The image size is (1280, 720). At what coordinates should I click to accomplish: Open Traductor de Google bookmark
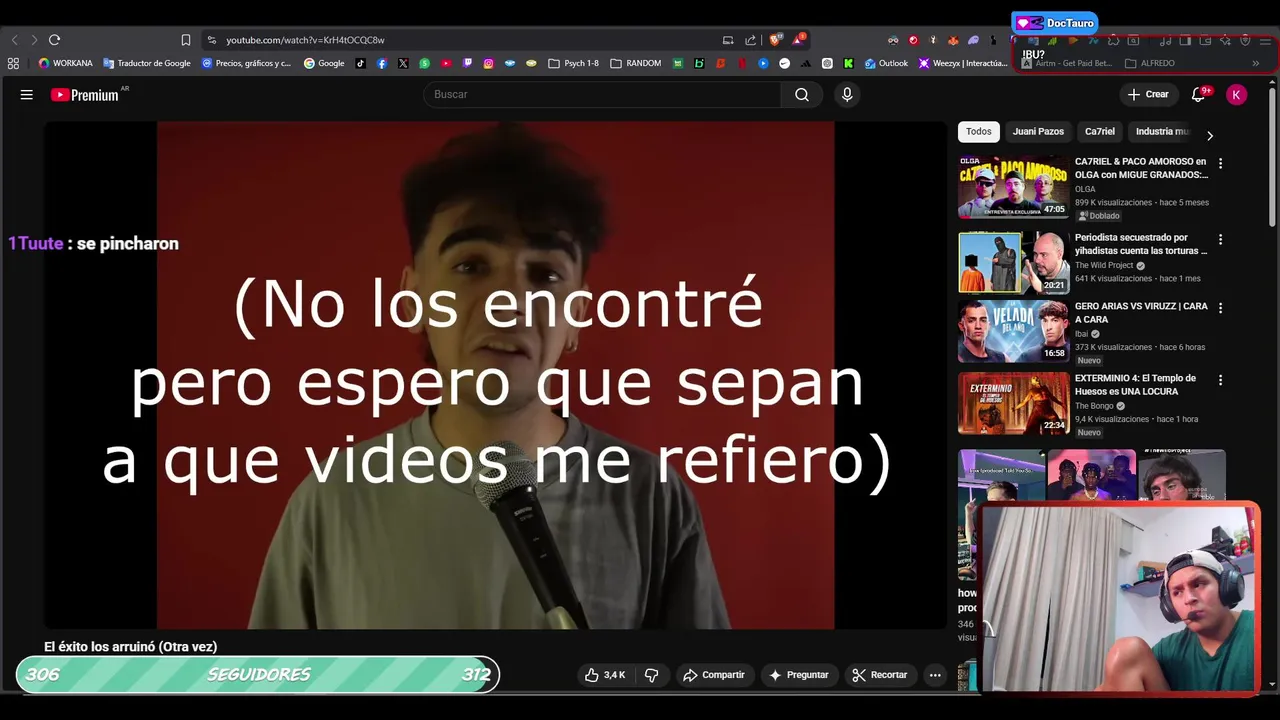click(147, 63)
